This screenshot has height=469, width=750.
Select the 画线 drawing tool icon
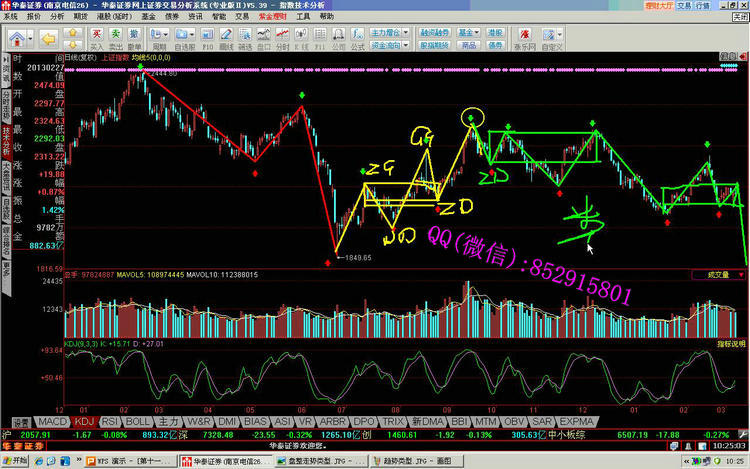[227, 39]
